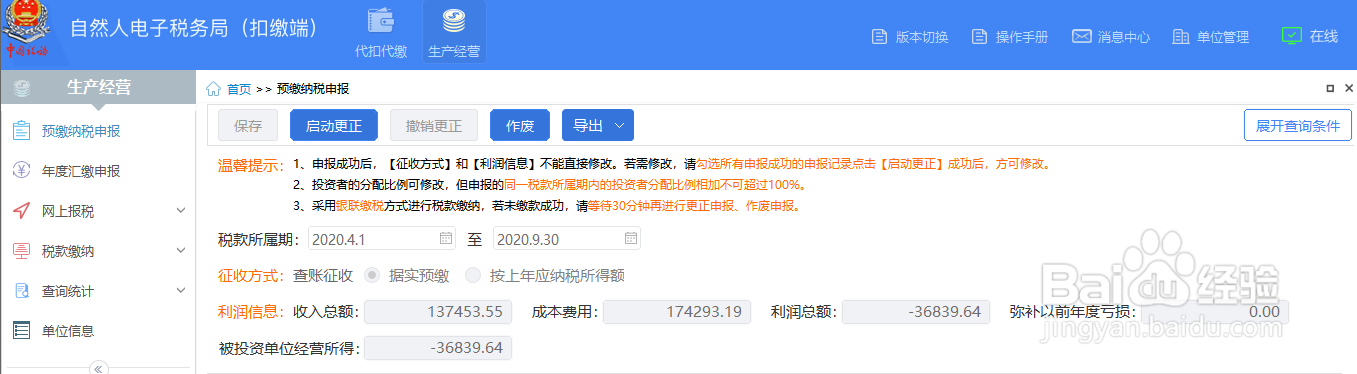Click the 单位信息 list icon
This screenshot has width=1357, height=374.
pyautogui.click(x=21, y=330)
